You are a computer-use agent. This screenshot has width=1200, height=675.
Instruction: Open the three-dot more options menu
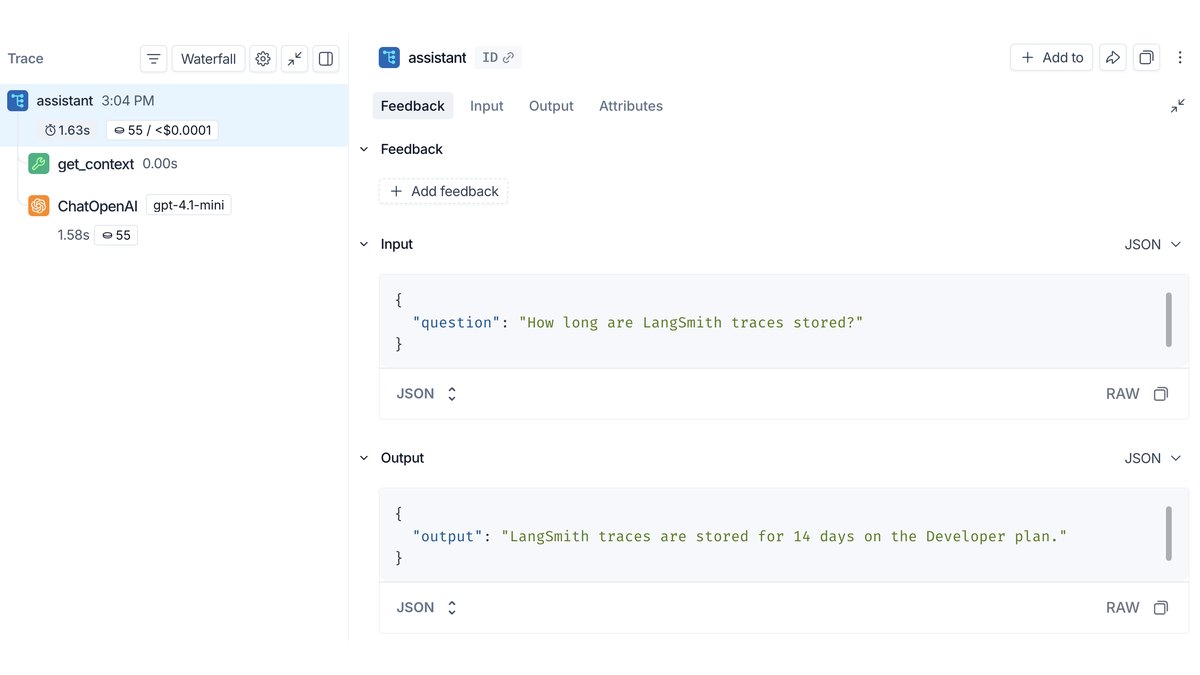click(1180, 58)
